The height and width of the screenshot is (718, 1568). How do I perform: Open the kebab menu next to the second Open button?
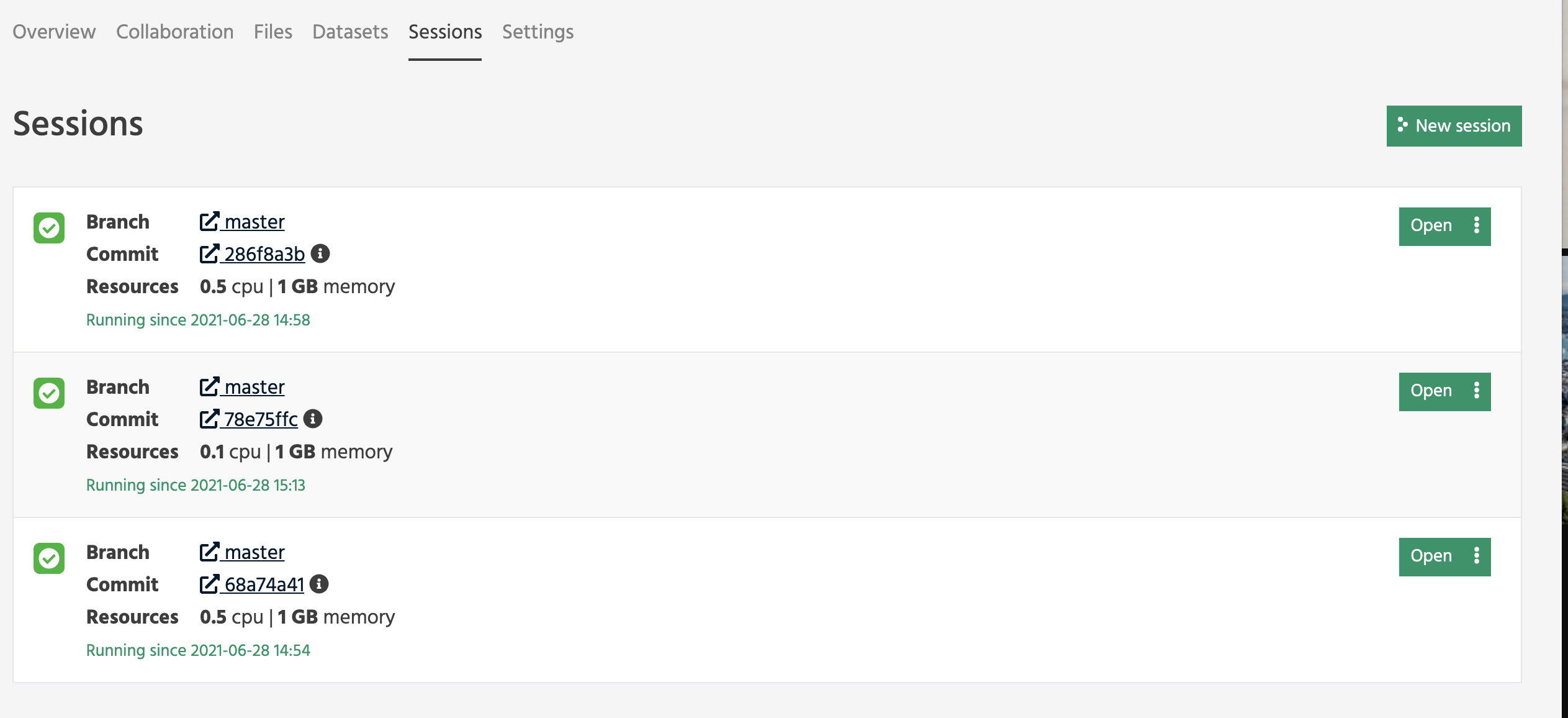point(1477,391)
